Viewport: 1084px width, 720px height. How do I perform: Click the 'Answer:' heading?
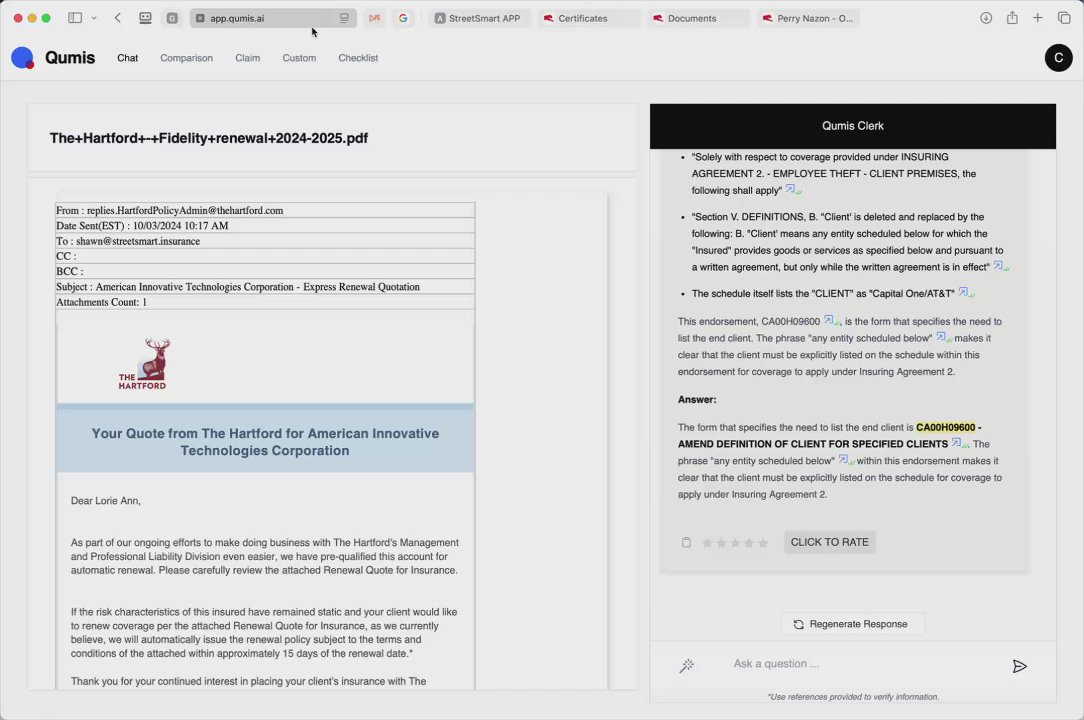click(697, 399)
